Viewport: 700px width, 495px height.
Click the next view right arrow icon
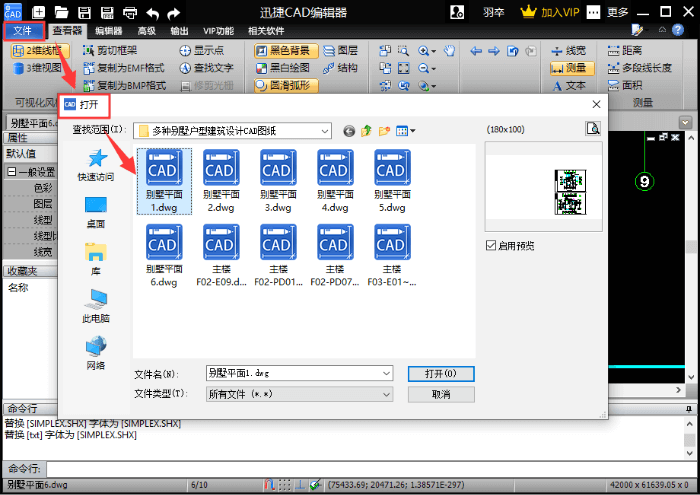point(494,51)
